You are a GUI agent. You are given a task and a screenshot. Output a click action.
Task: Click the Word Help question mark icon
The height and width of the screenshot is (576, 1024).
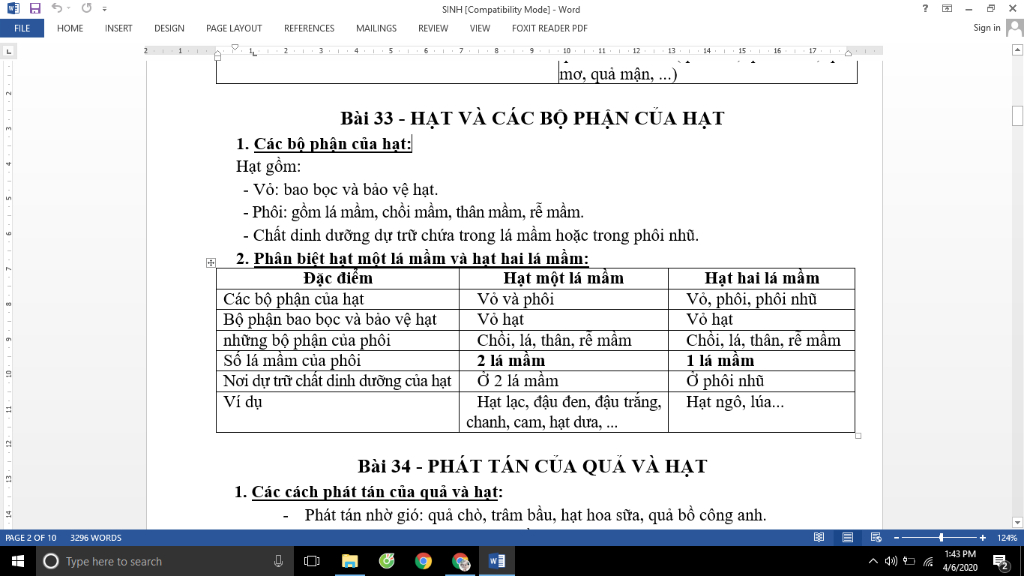[x=925, y=8]
